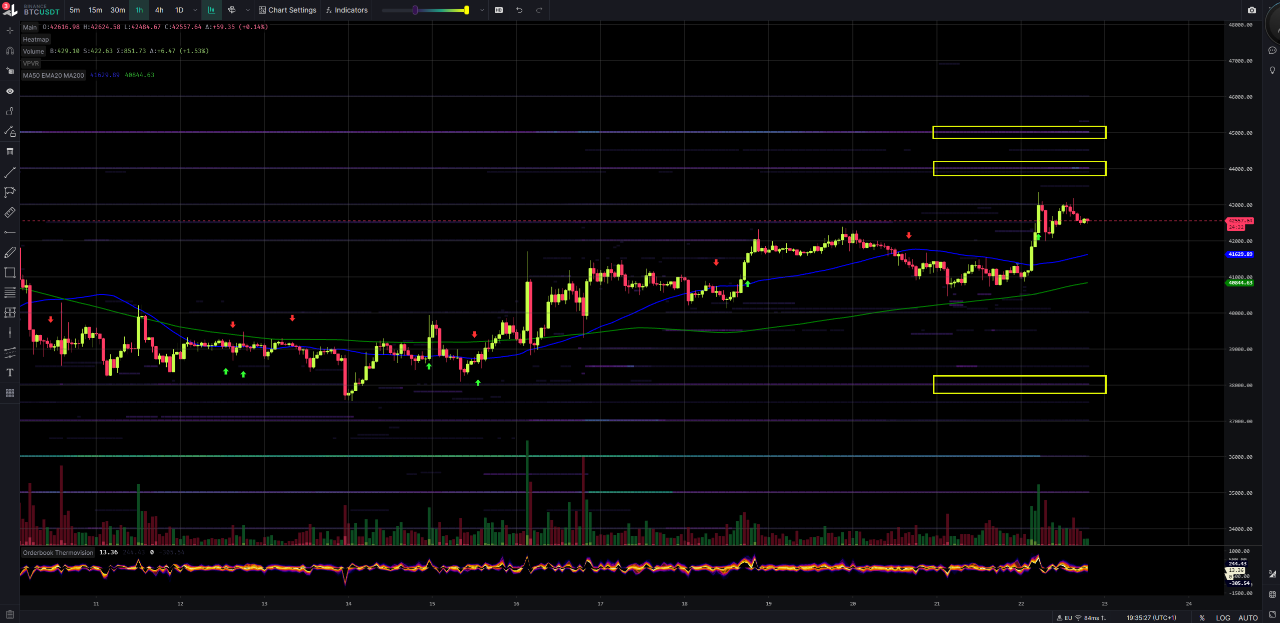This screenshot has width=1280, height=623.
Task: Click the VPVR indicator label
Action: click(31, 63)
